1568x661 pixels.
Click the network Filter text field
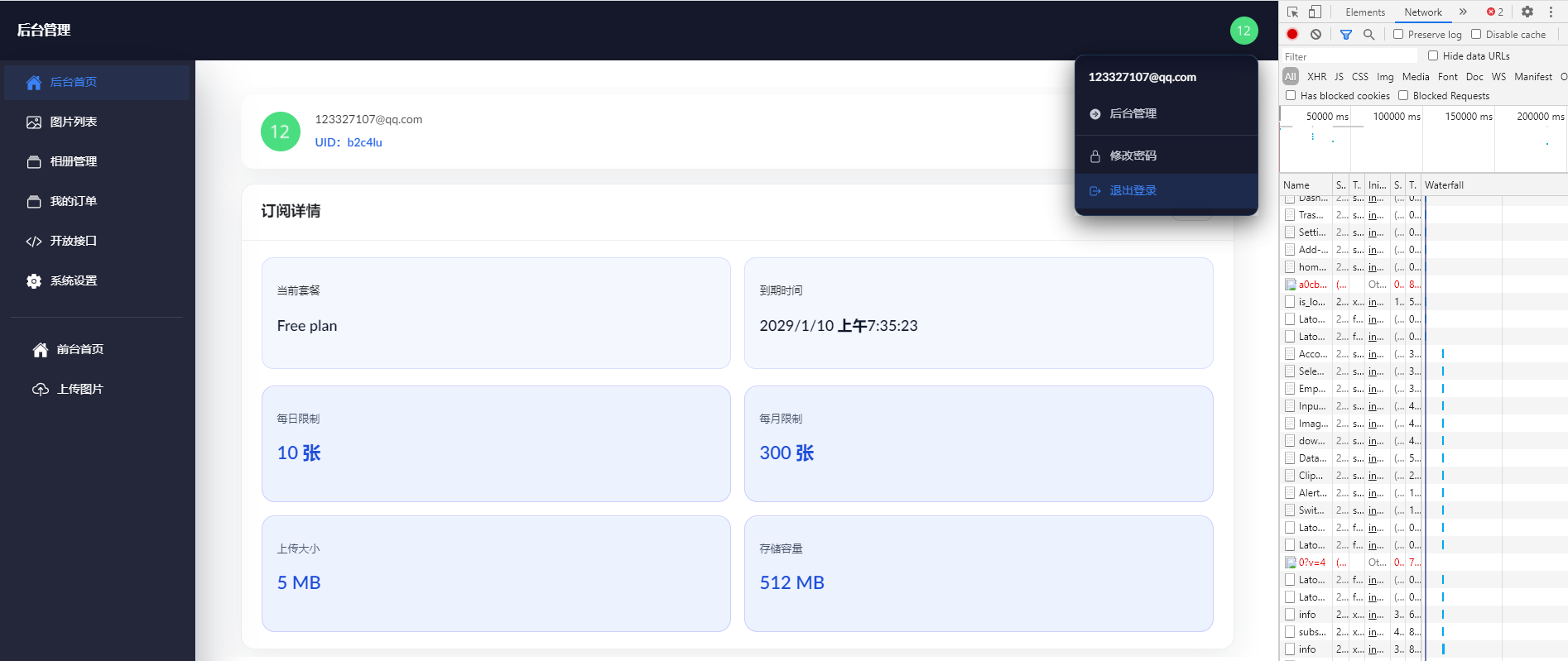point(1349,56)
